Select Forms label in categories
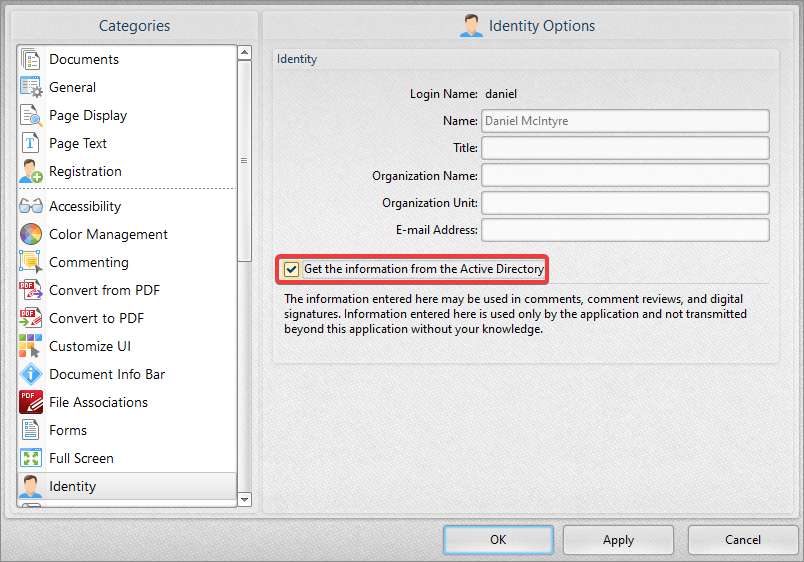The image size is (804, 562). click(68, 430)
